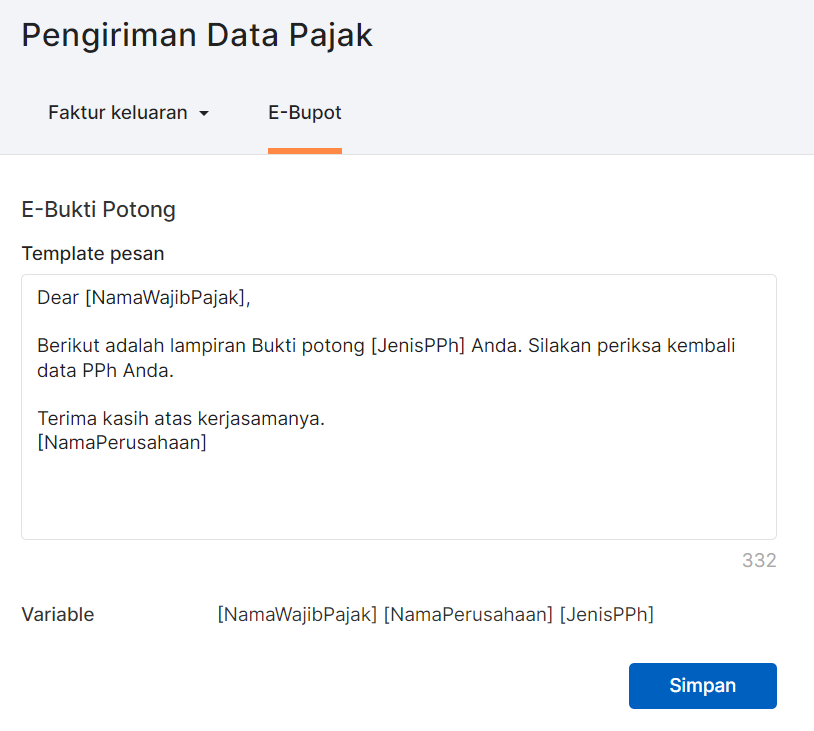Open the Faktur keluaran tab
The image size is (814, 731).
(128, 113)
